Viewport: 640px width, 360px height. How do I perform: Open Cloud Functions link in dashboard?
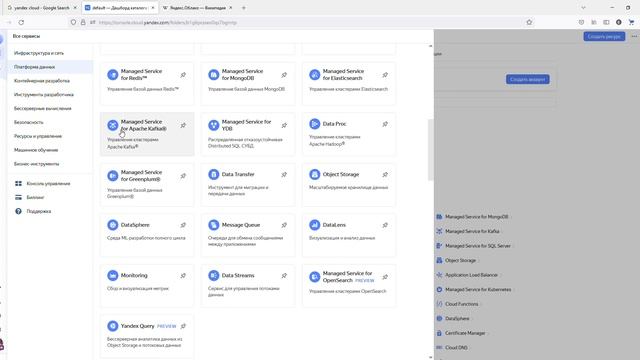click(x=461, y=304)
